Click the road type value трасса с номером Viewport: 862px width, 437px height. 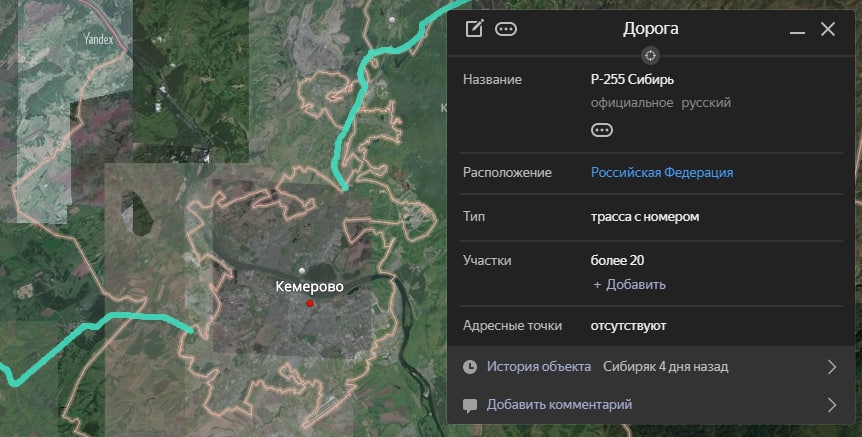(645, 217)
